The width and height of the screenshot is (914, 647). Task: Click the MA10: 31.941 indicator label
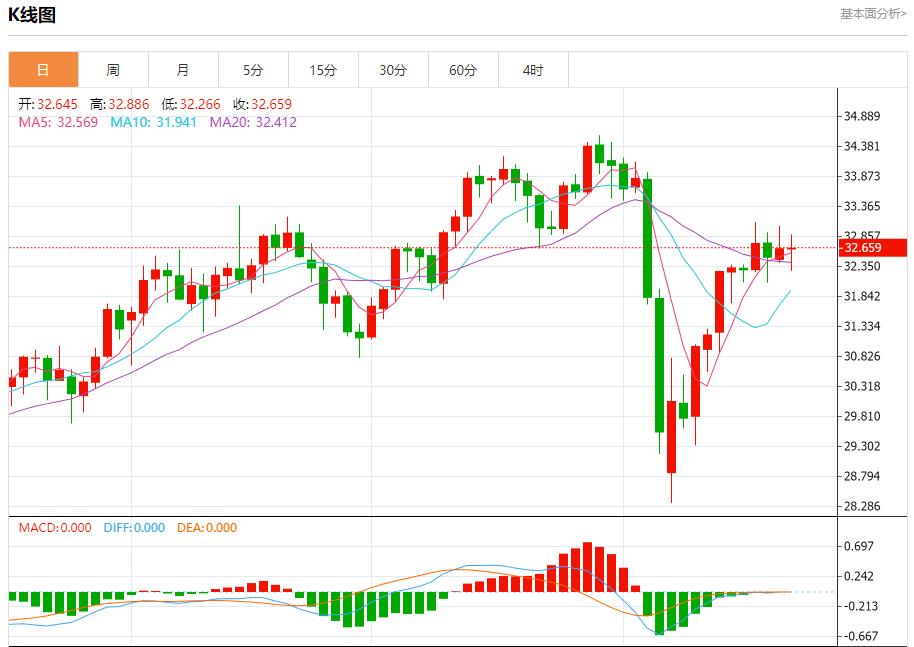pos(152,122)
